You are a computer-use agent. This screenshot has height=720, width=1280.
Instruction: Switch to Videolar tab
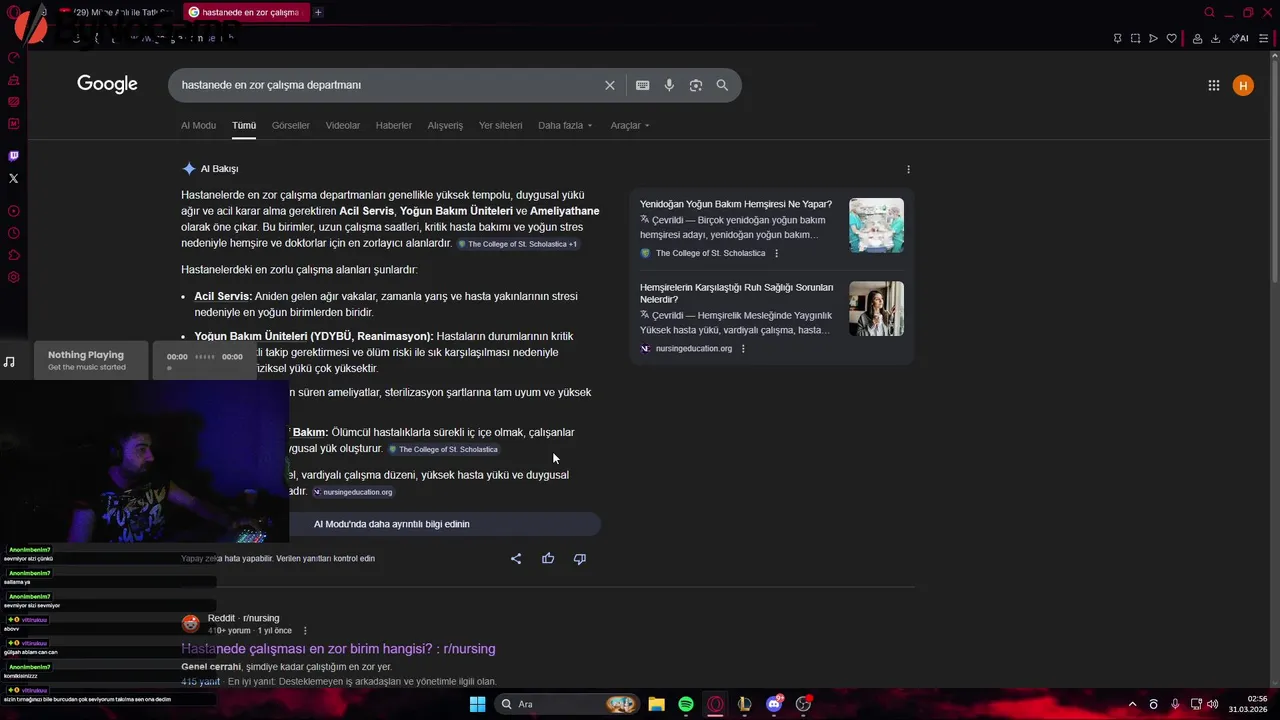tap(343, 125)
